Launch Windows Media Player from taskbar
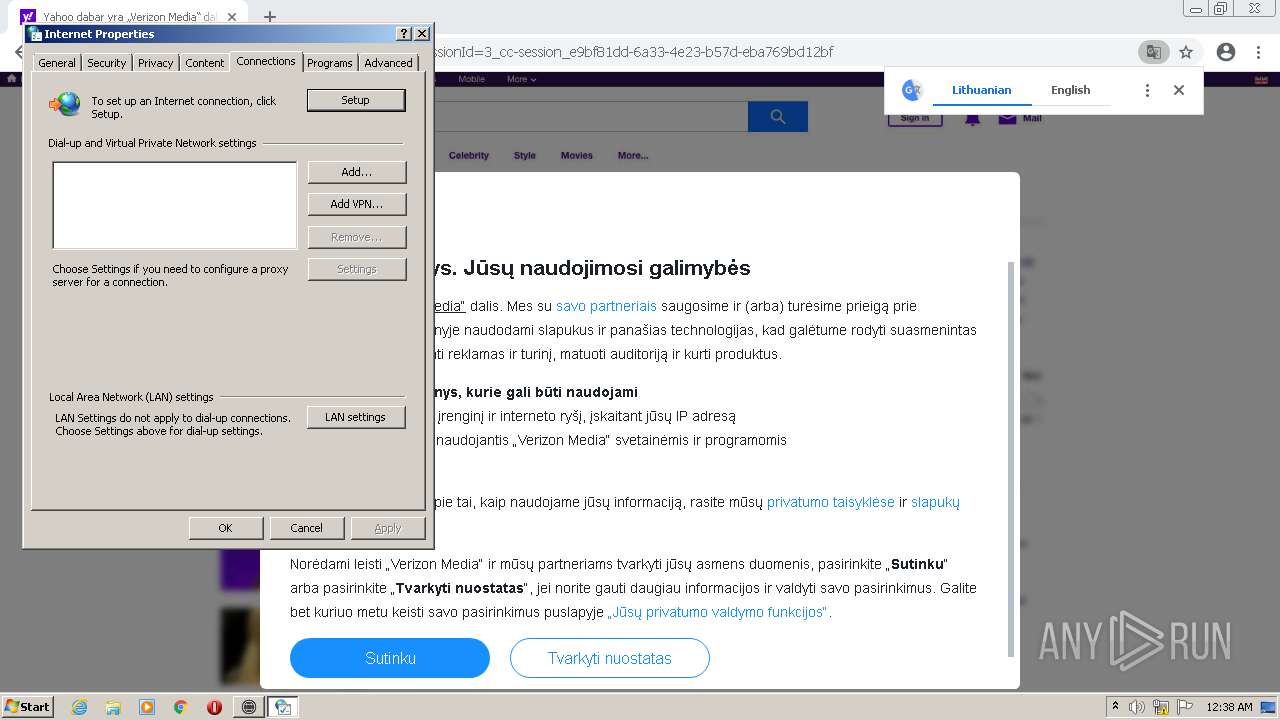This screenshot has height=720, width=1280. coord(147,707)
